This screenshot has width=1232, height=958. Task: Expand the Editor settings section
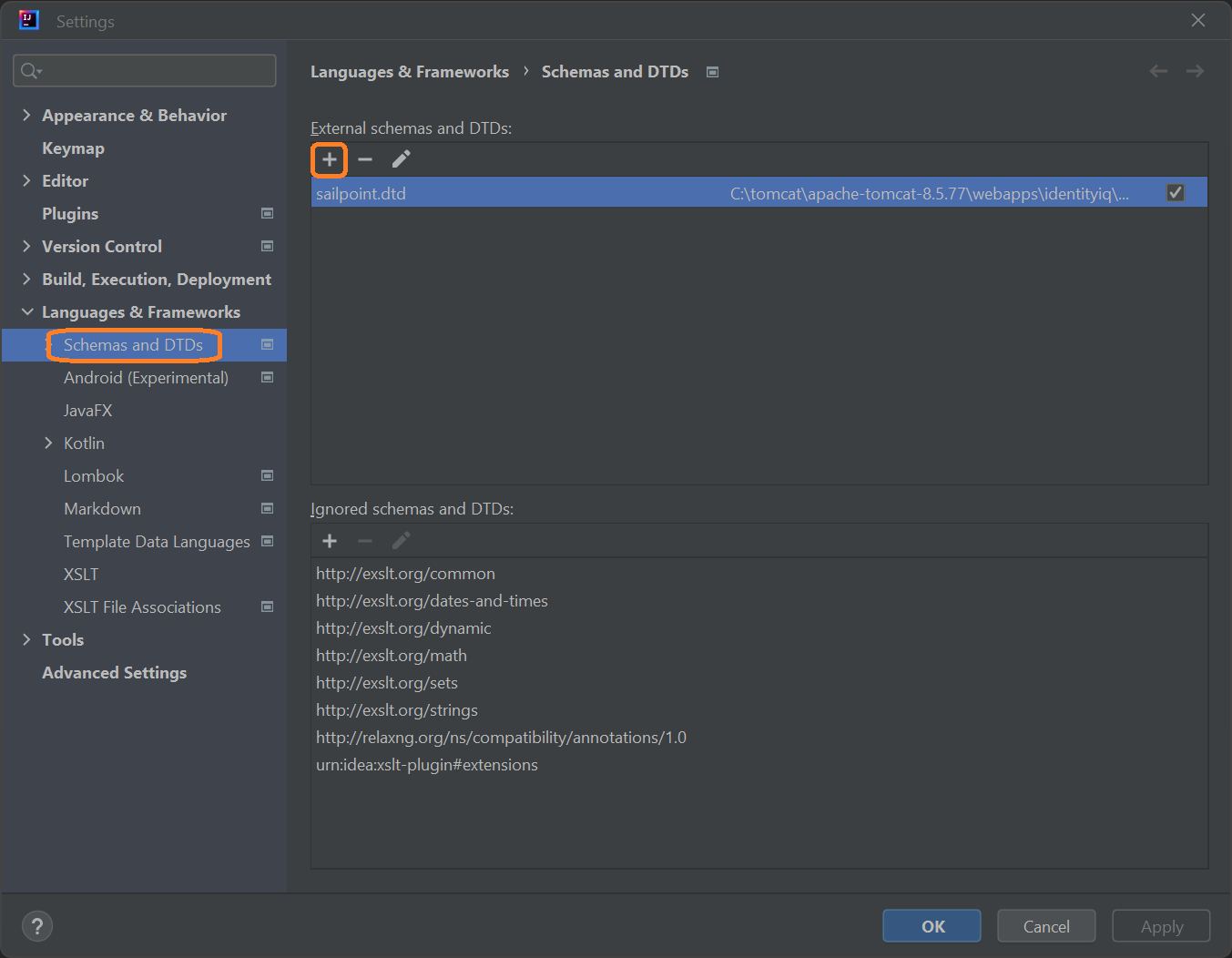(x=26, y=180)
